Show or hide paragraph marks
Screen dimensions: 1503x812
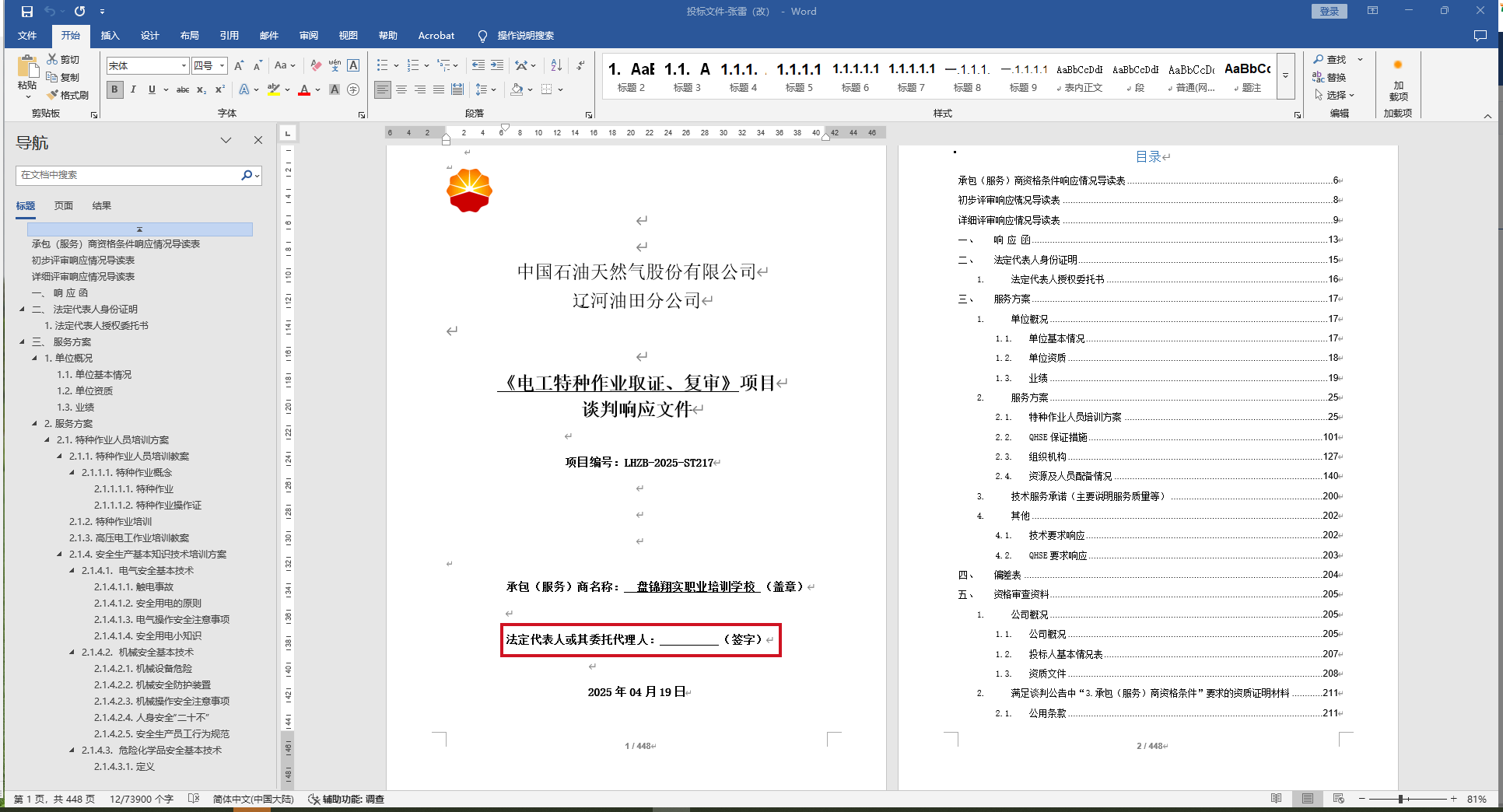pyautogui.click(x=580, y=65)
